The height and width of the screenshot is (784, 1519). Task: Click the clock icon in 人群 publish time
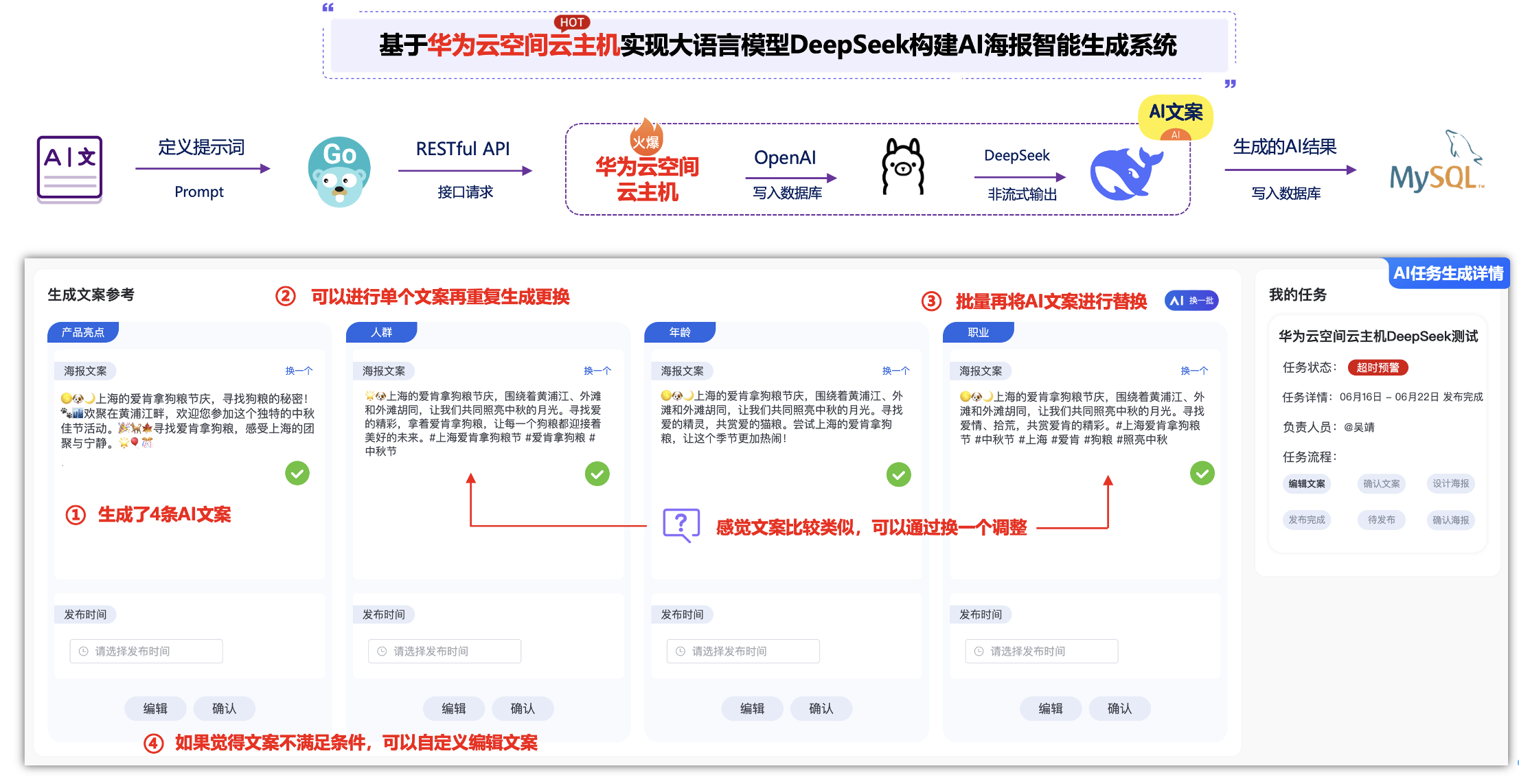point(382,651)
